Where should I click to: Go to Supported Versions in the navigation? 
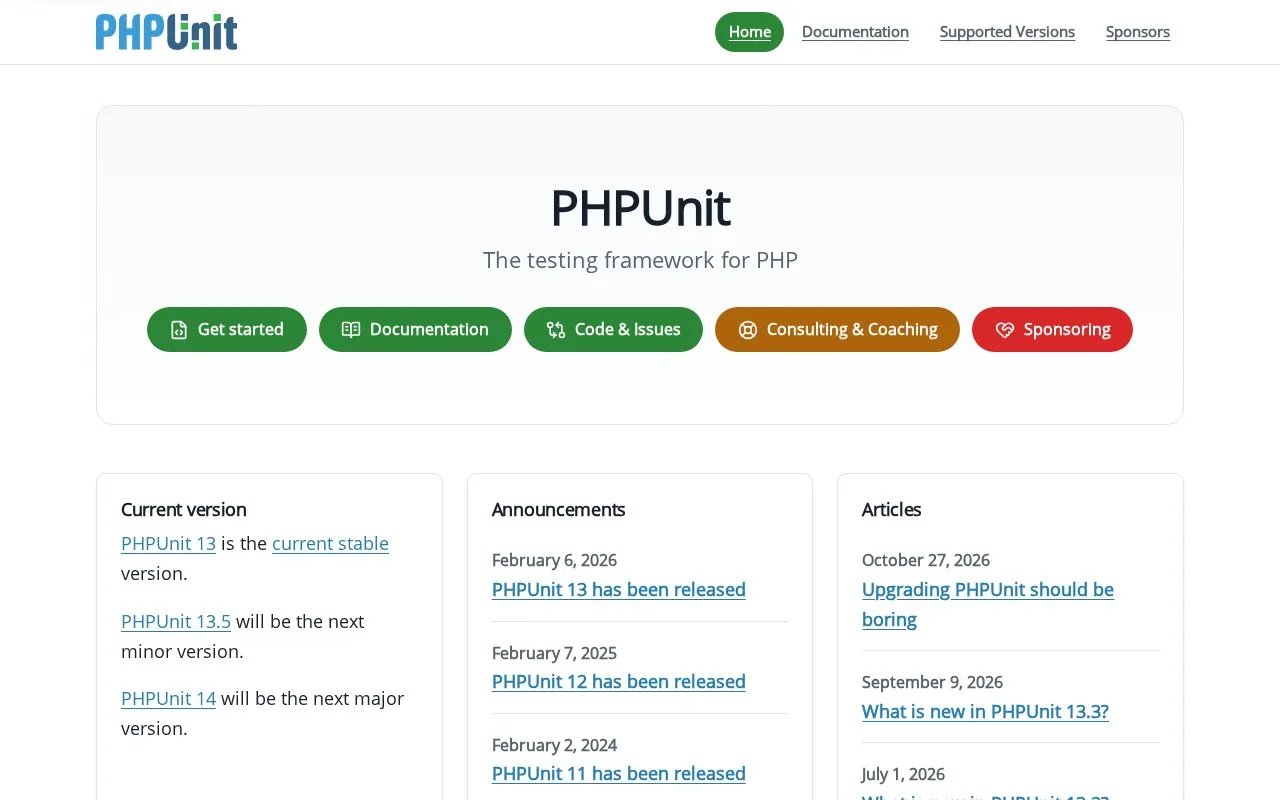click(1007, 32)
